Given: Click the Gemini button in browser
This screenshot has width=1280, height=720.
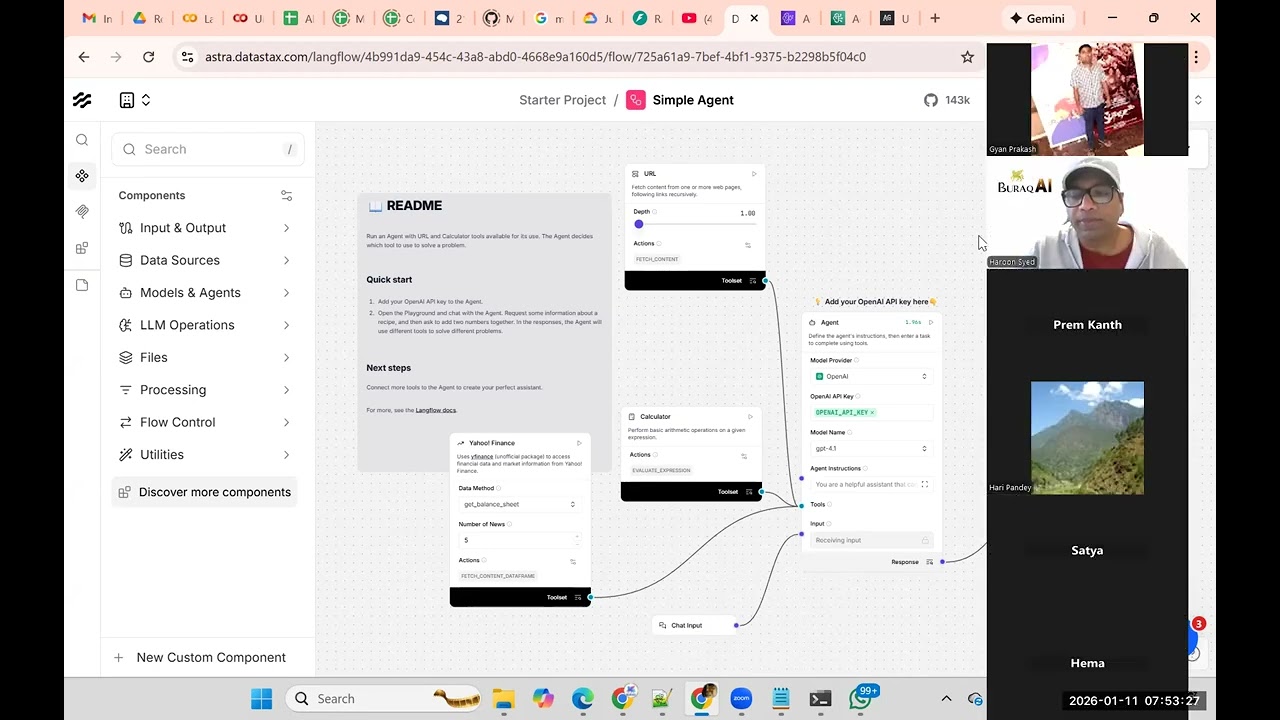Looking at the screenshot, I should pos(1037,18).
